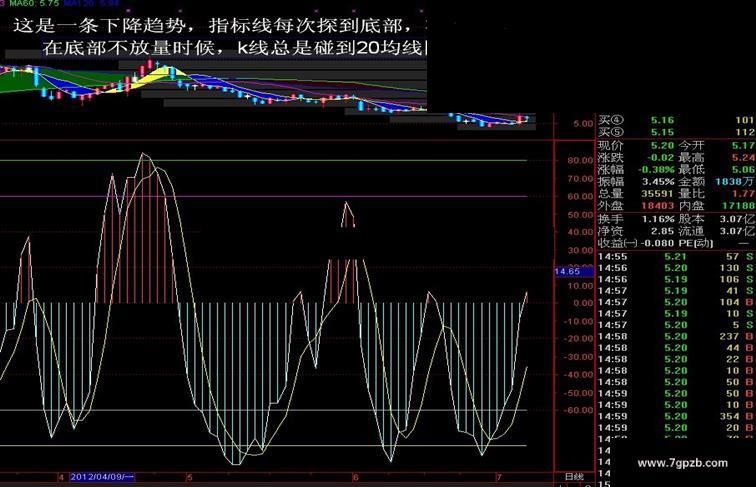Select the trade row with volume 237
Viewport: 756px width, 487px height.
point(676,337)
